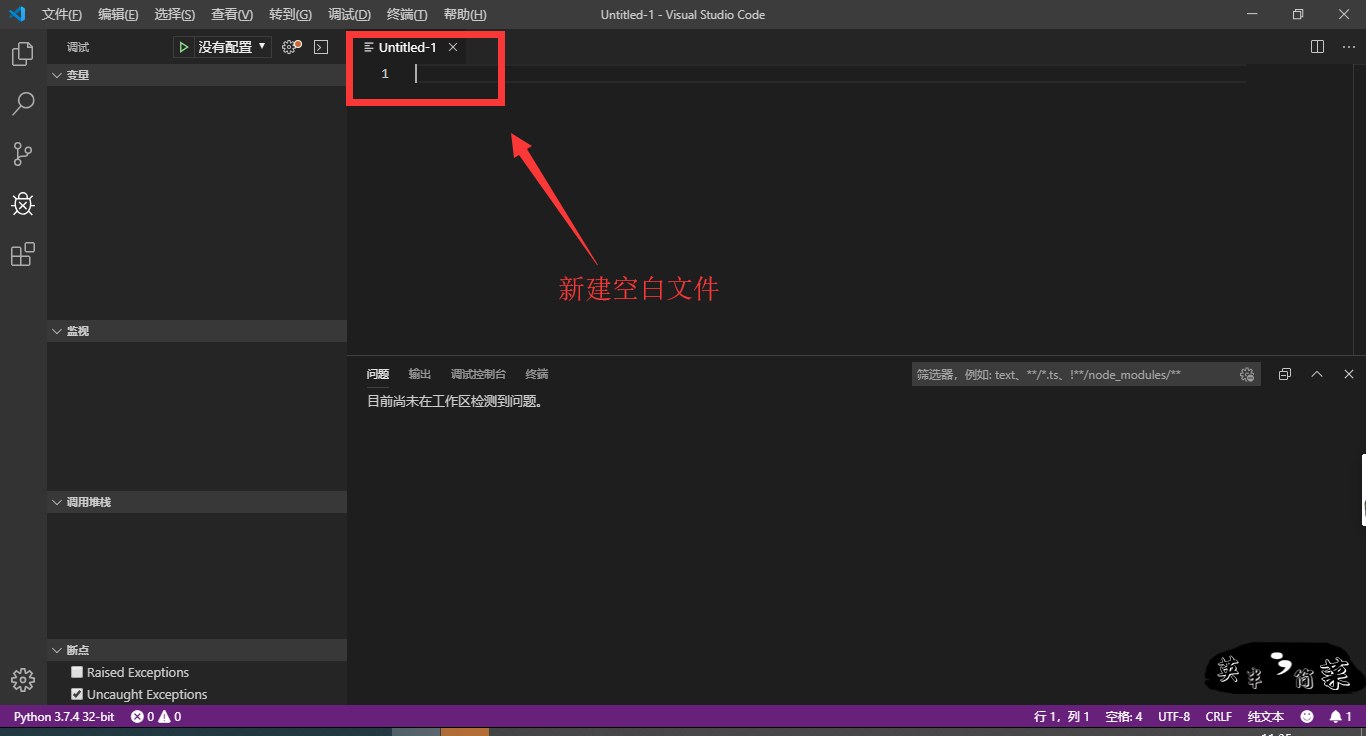
Task: Open the 编辑(E) menu
Action: click(x=118, y=14)
